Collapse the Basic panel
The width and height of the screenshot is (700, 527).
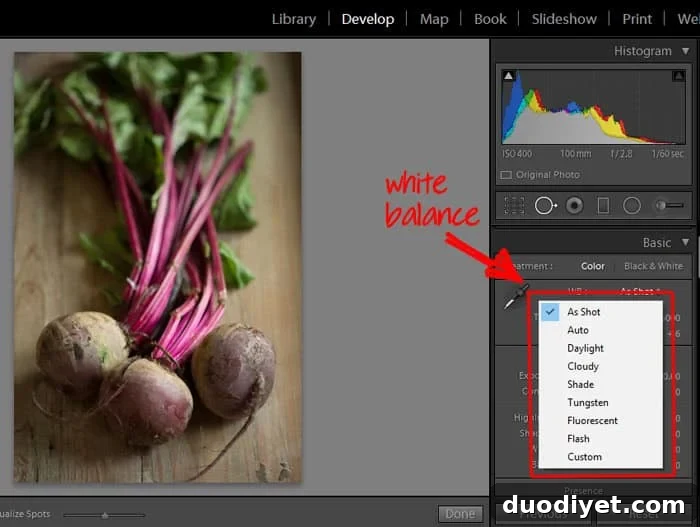click(x=686, y=242)
